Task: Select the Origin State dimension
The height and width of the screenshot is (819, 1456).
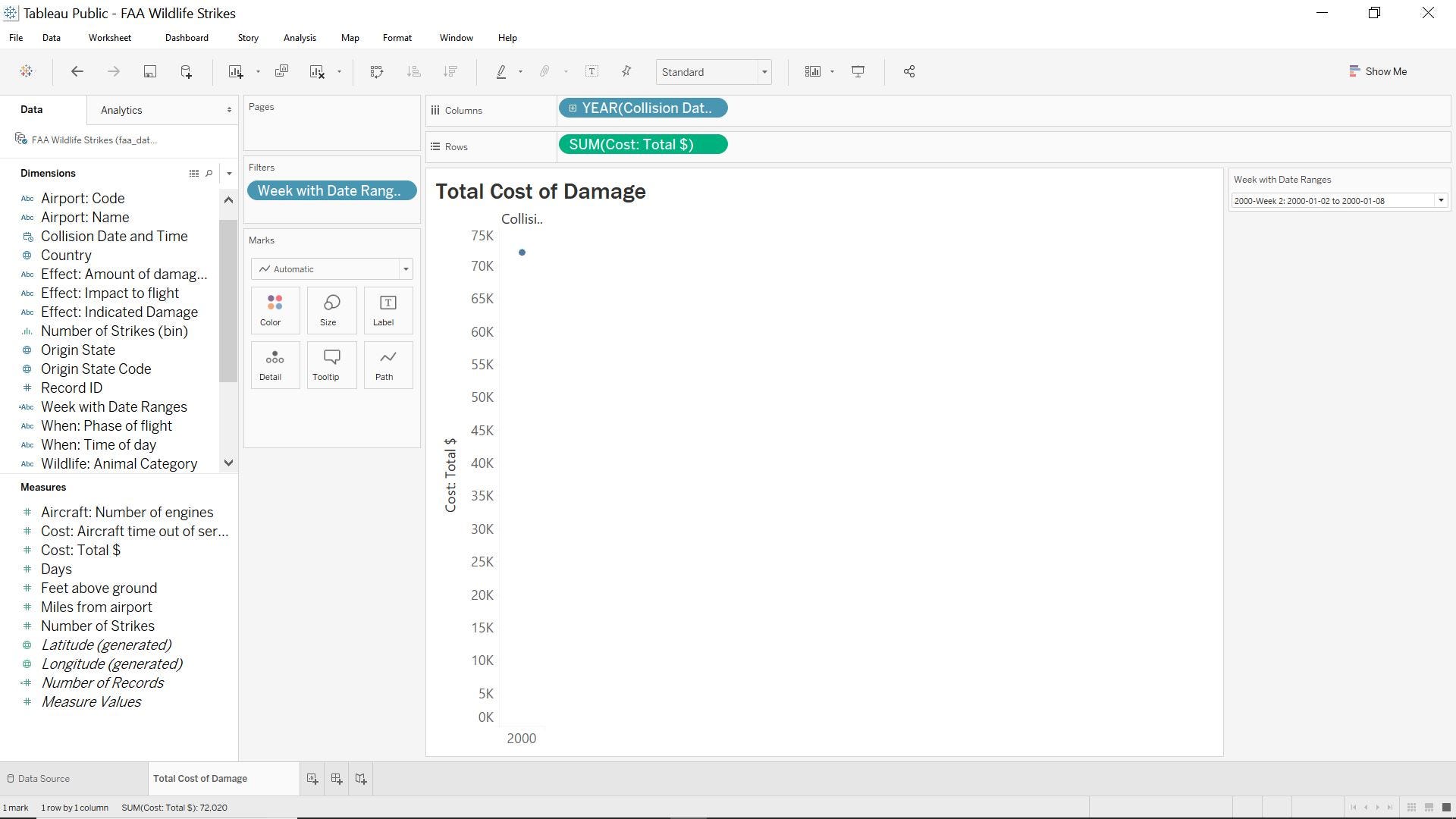Action: click(x=78, y=350)
